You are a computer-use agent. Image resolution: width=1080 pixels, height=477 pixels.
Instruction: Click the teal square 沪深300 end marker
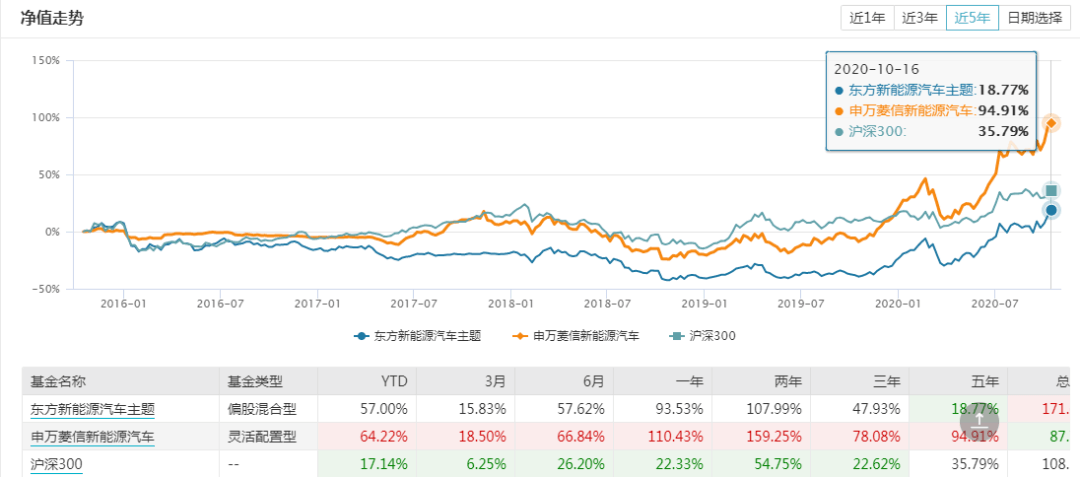1051,191
